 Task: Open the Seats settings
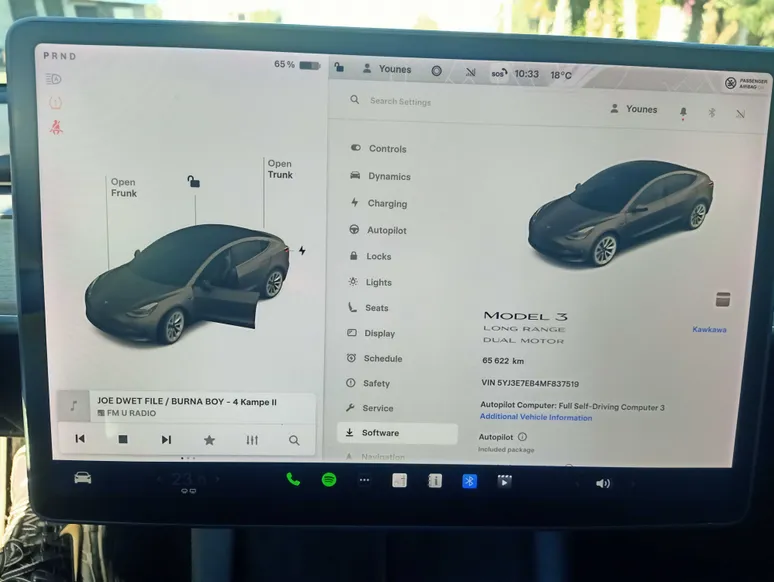click(368, 308)
